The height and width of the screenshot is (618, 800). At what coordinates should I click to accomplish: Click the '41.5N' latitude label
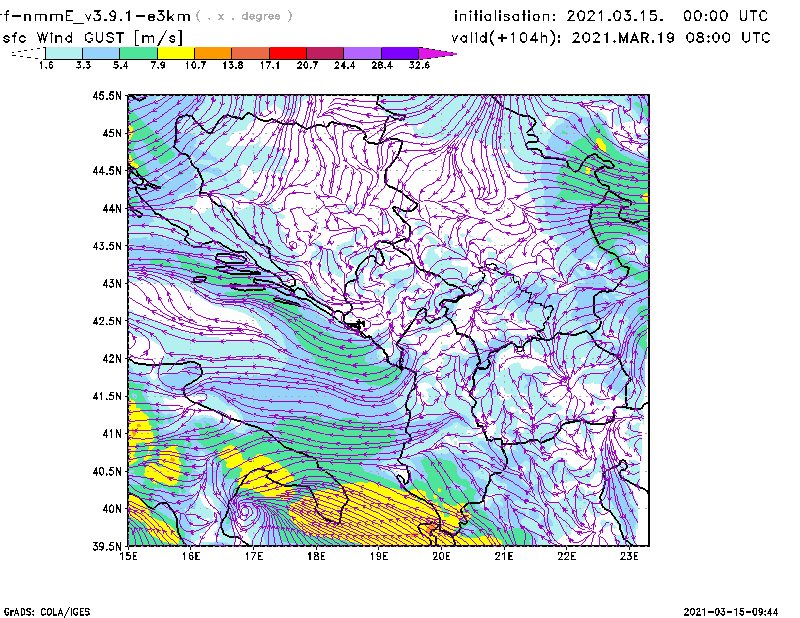pyautogui.click(x=107, y=396)
